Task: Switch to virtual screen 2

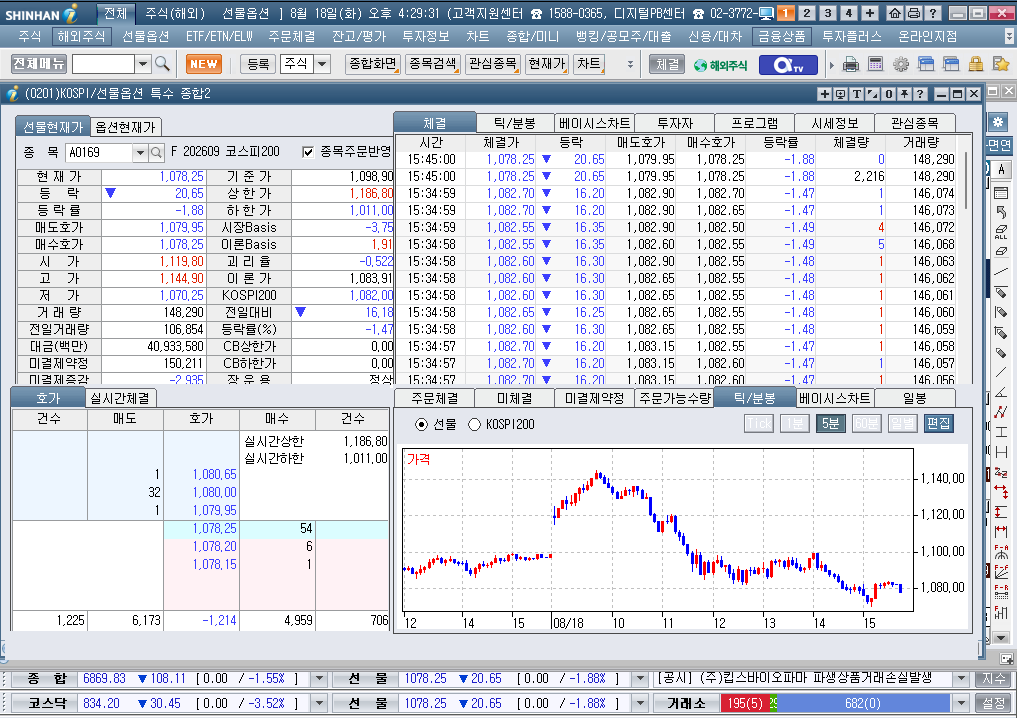Action: pyautogui.click(x=807, y=13)
